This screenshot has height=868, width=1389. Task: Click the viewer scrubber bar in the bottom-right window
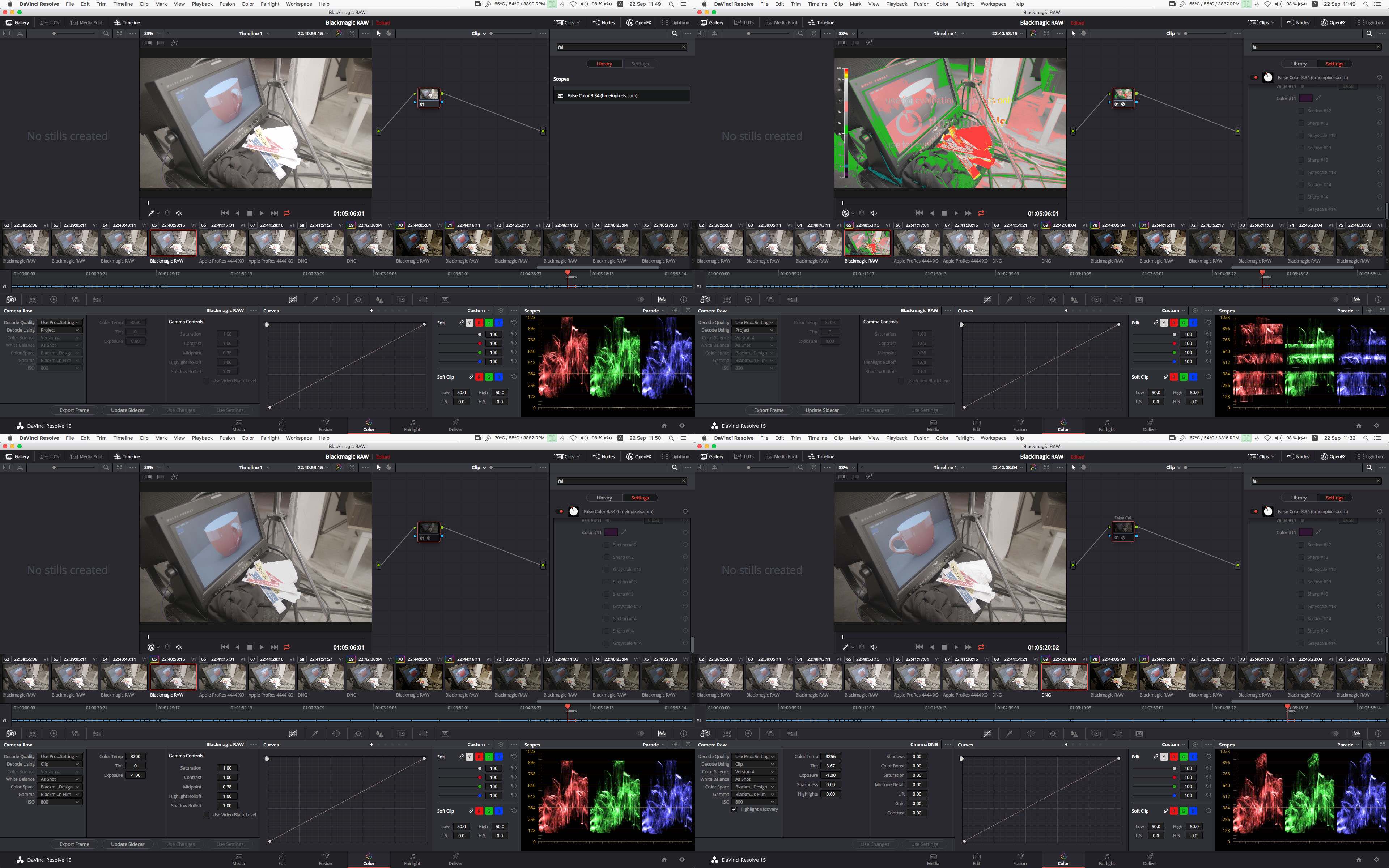point(951,637)
